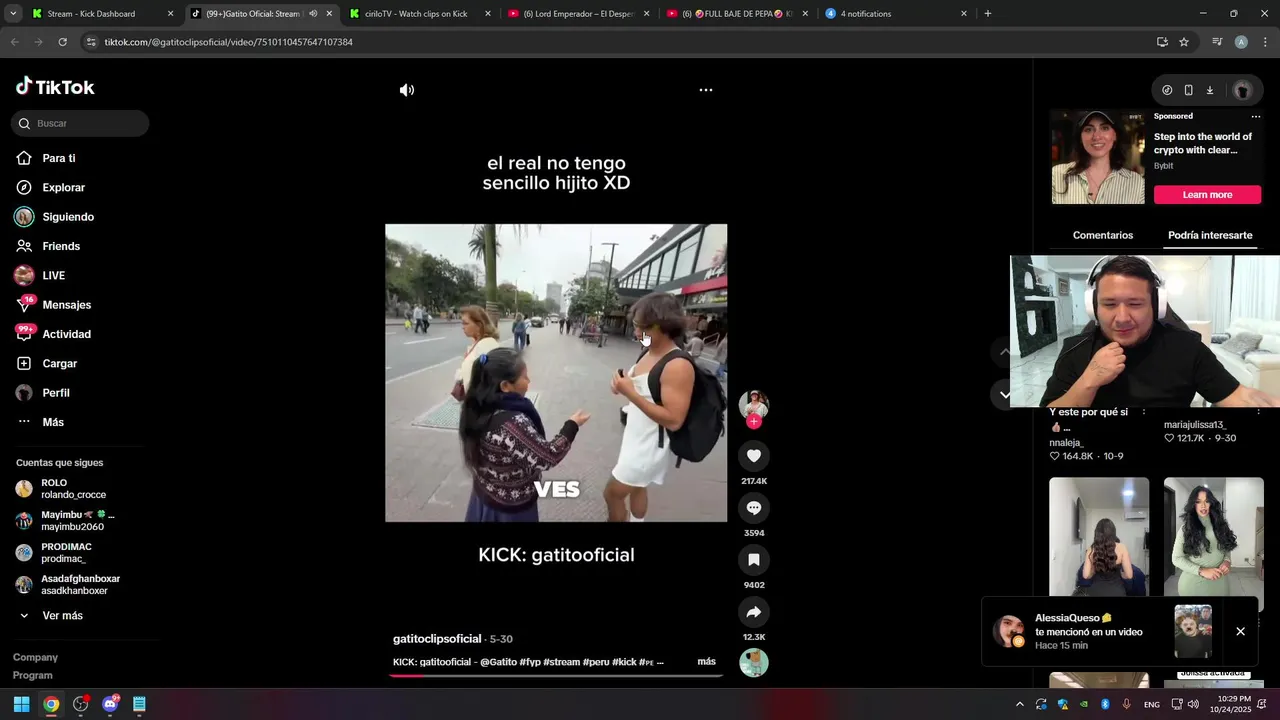
Task: Seek on the video progress bar
Action: [556, 676]
